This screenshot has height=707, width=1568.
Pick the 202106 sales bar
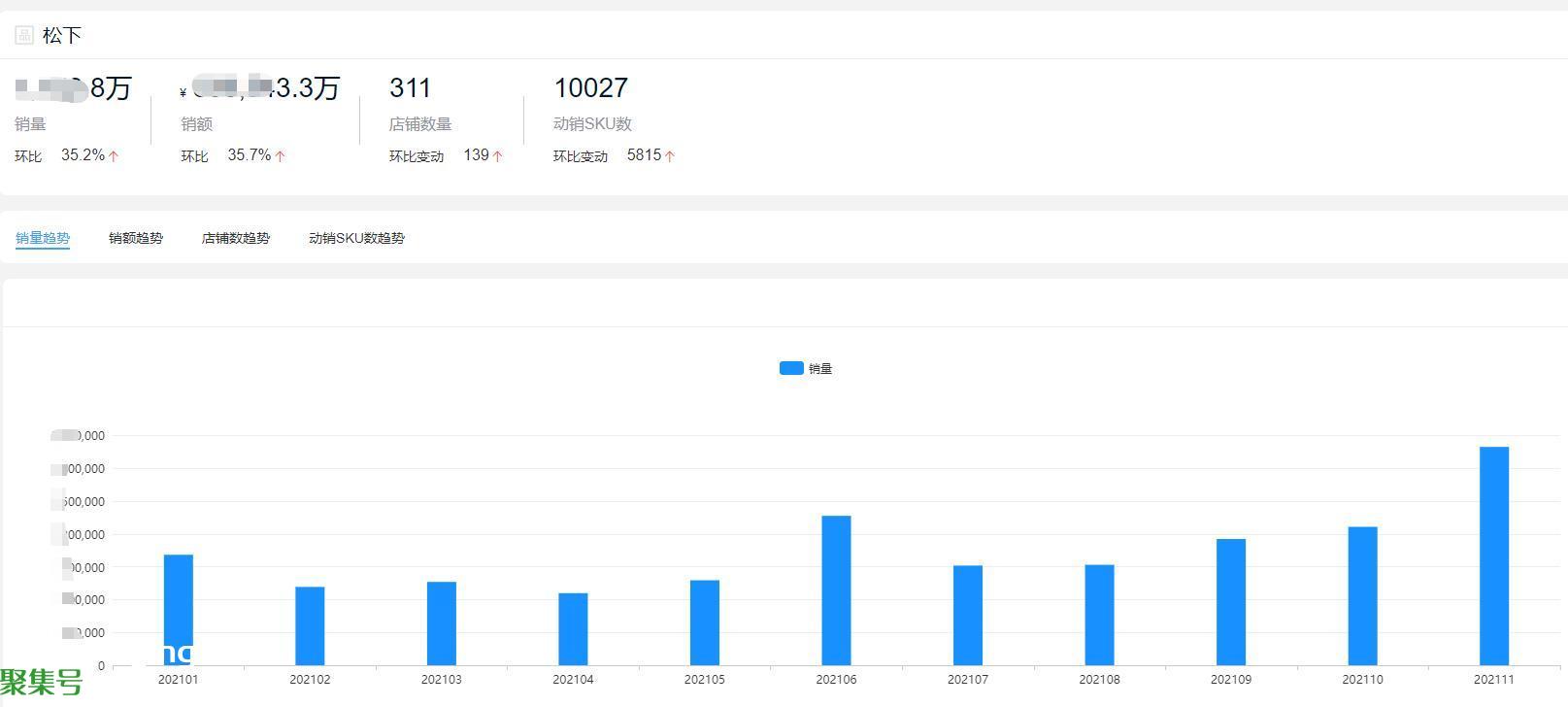coord(836,590)
